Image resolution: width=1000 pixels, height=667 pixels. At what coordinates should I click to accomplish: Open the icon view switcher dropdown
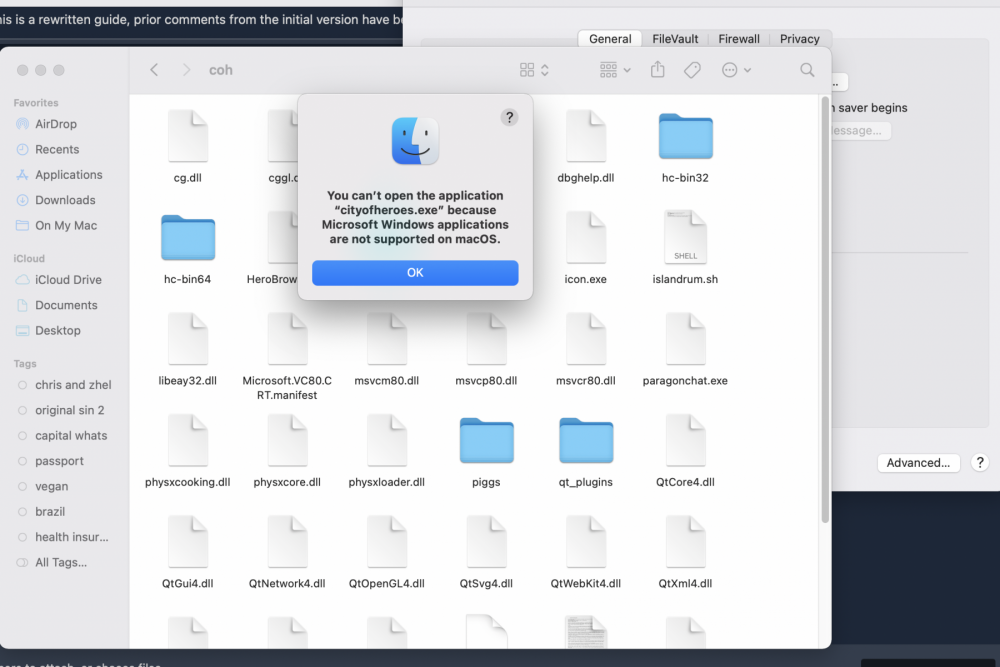tap(534, 70)
